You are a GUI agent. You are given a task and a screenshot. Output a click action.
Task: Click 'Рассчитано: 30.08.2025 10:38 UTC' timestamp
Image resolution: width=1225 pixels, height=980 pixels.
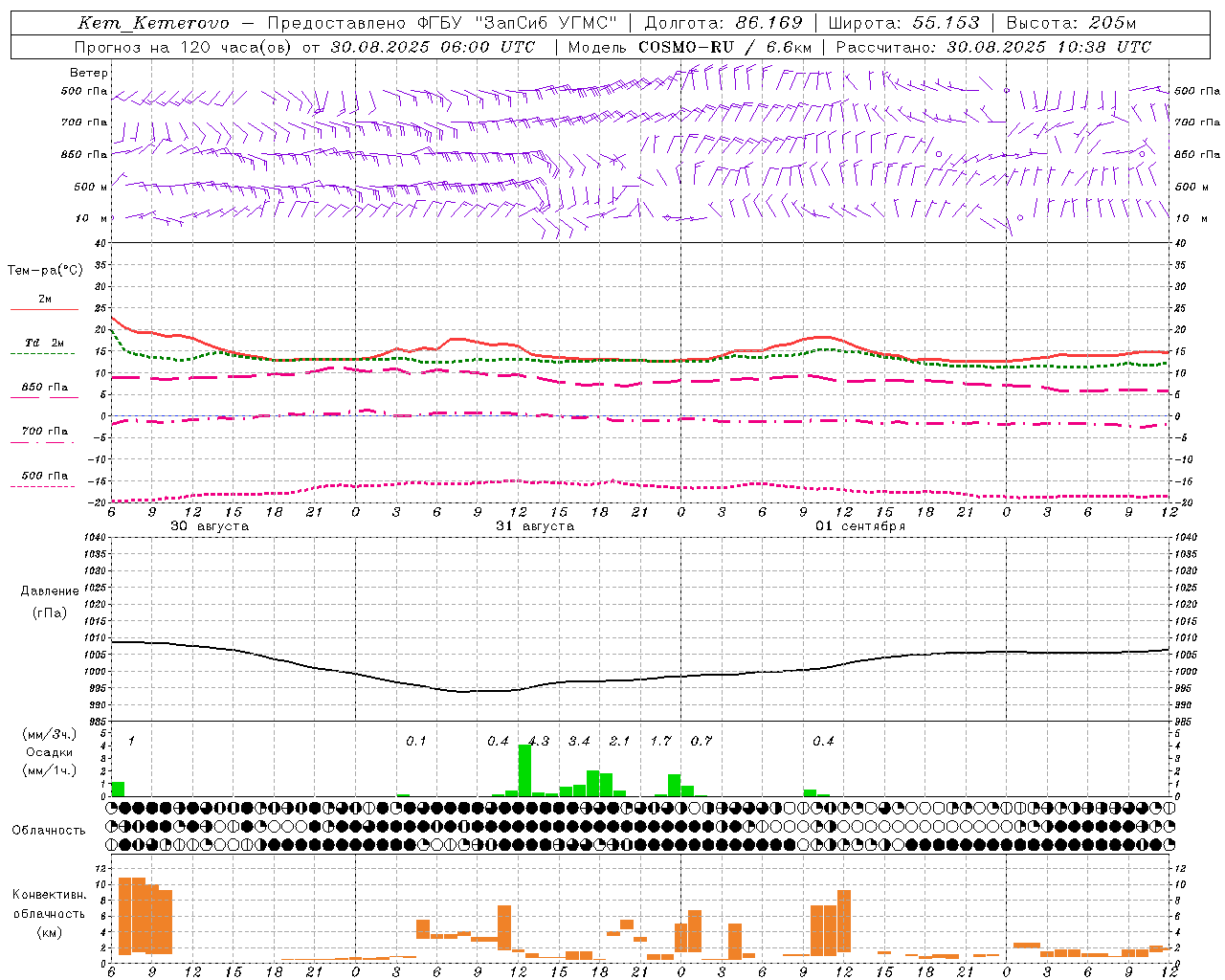pyautogui.click(x=993, y=47)
